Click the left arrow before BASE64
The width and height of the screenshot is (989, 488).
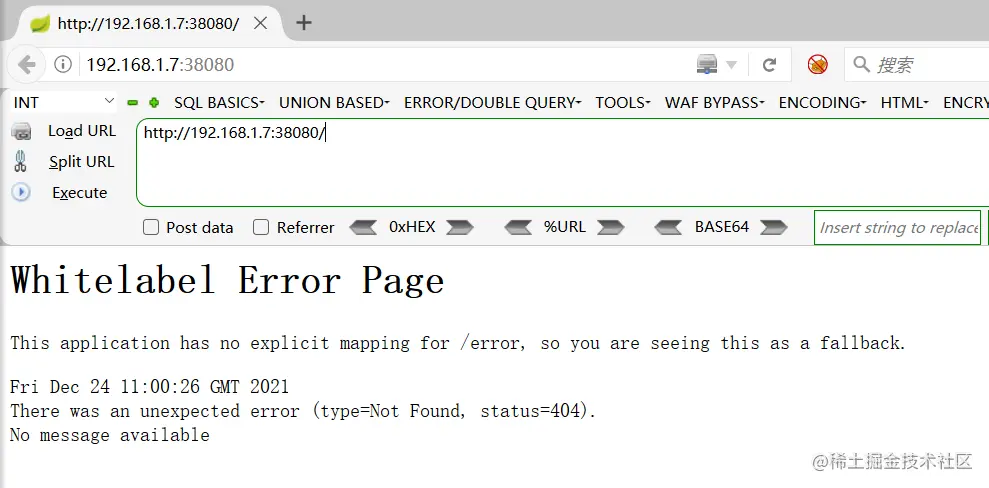point(669,227)
